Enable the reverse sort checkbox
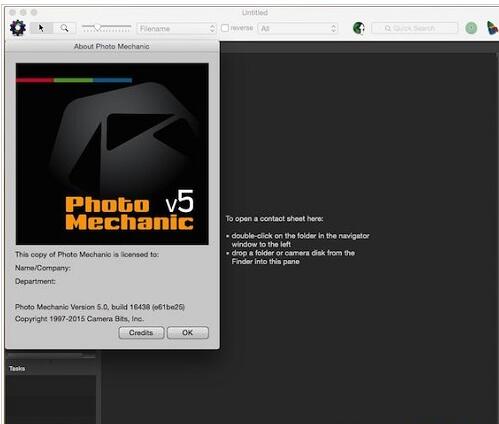 pos(225,28)
